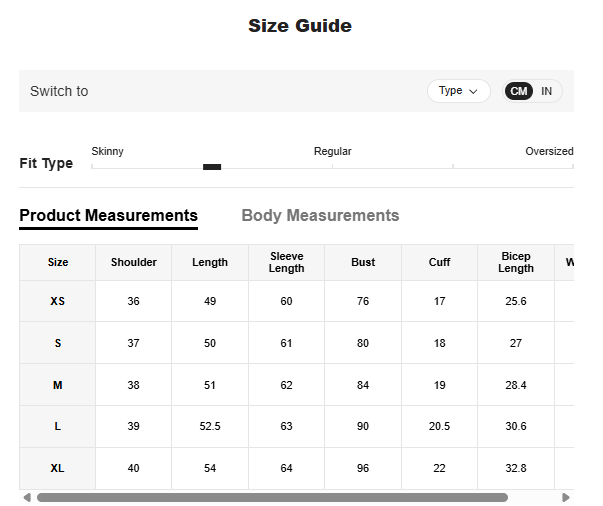Click the left scroll arrow below the table
603x506 pixels.
pyautogui.click(x=27, y=497)
